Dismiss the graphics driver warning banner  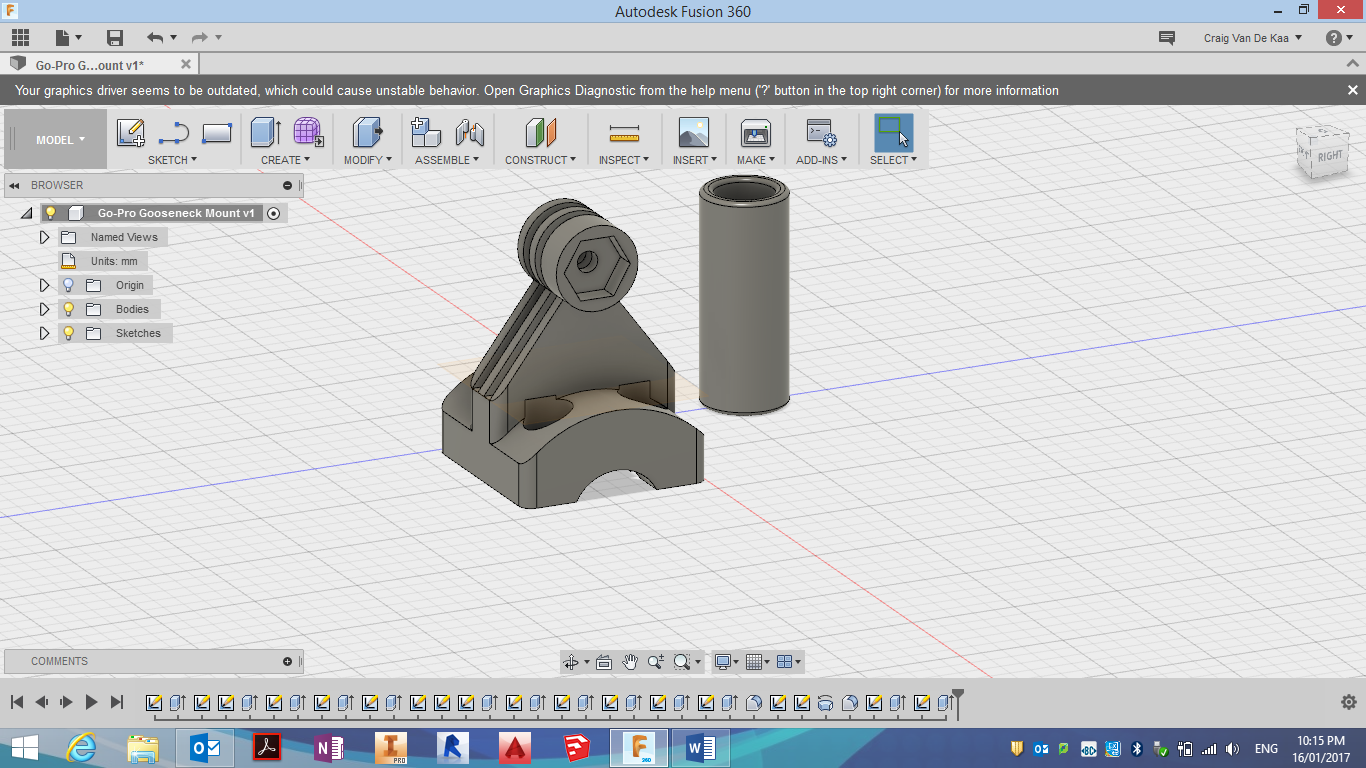(1352, 90)
